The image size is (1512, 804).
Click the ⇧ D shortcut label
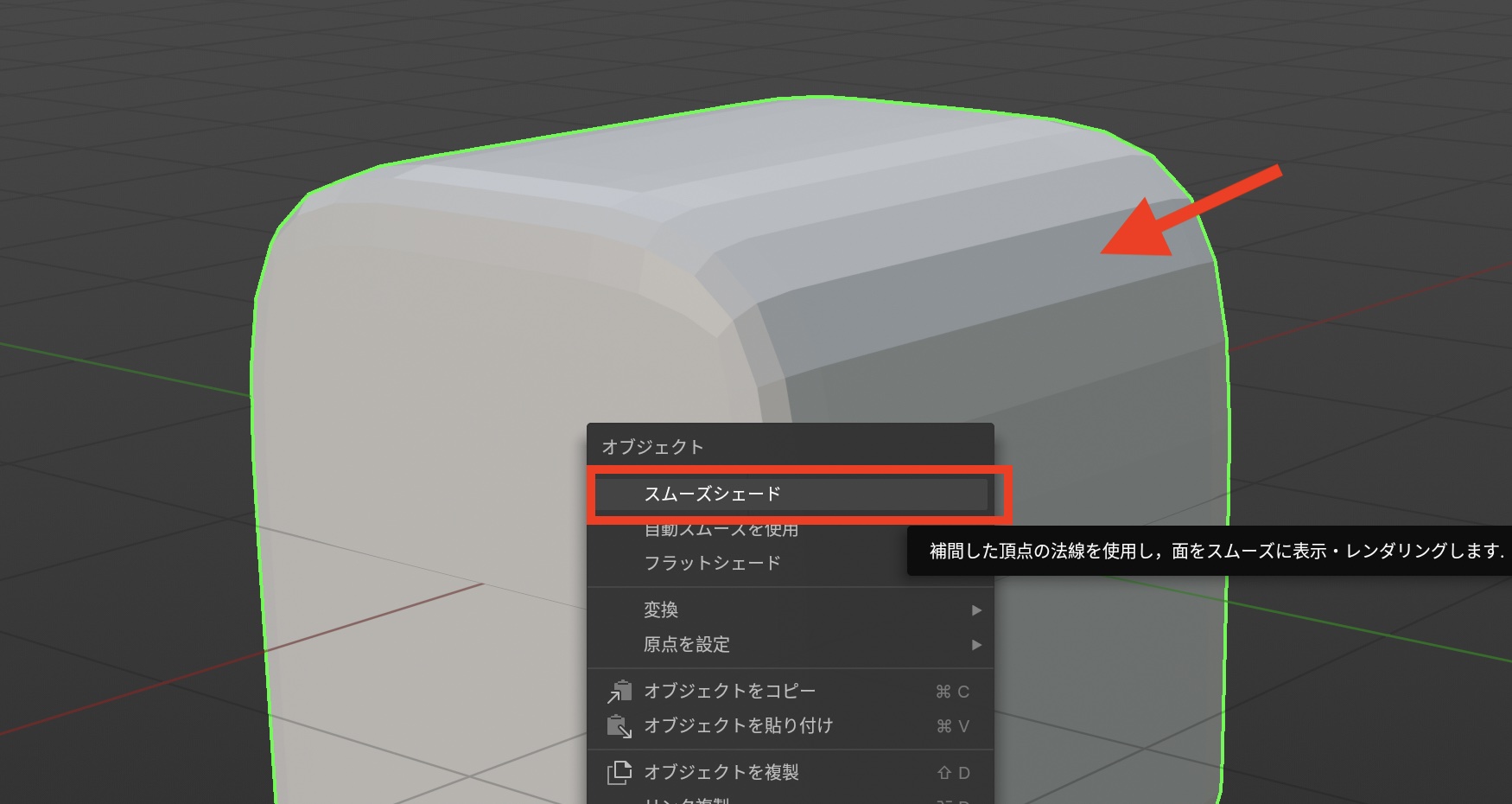click(x=953, y=773)
